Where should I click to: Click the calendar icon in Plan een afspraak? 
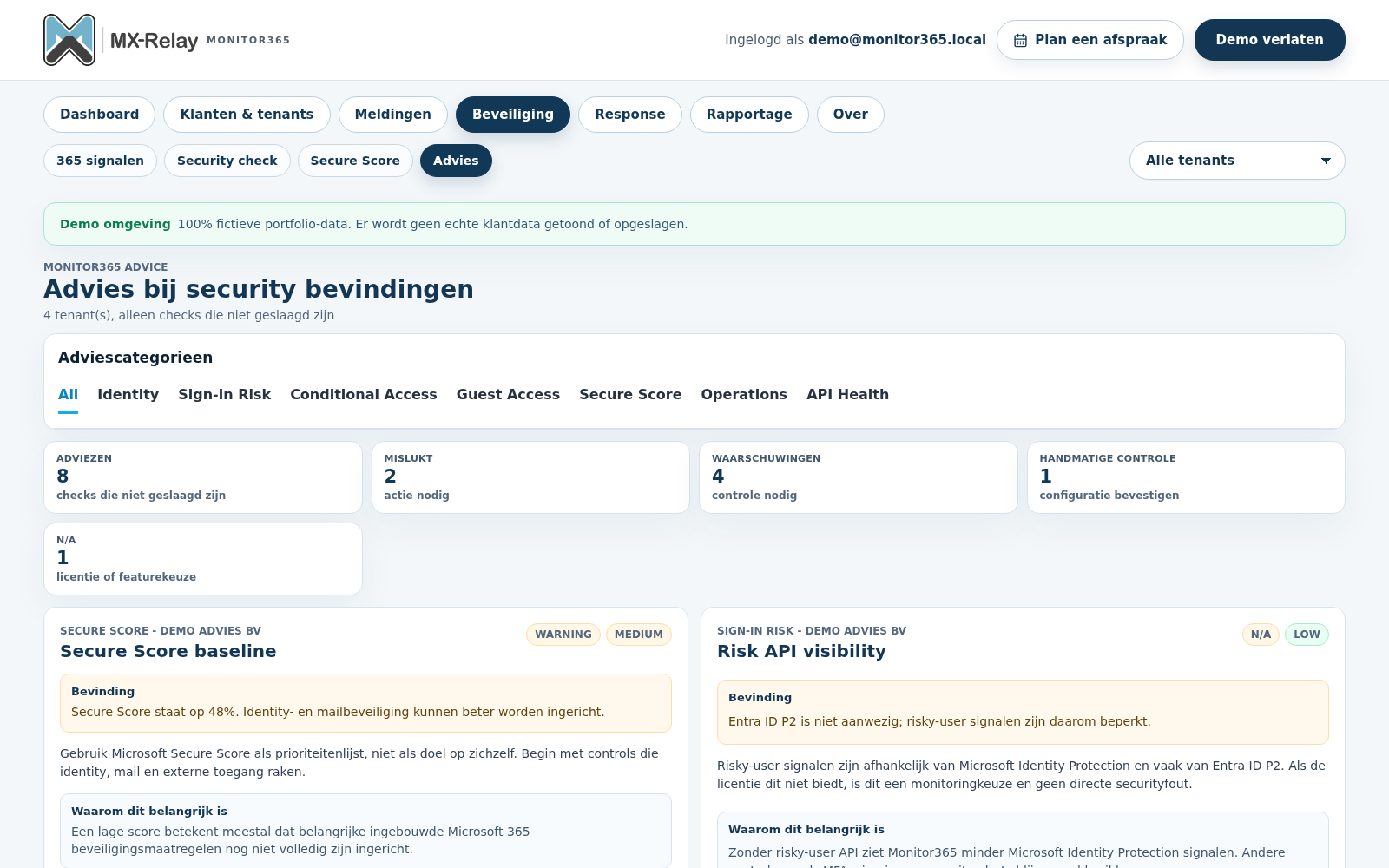[x=1021, y=40]
